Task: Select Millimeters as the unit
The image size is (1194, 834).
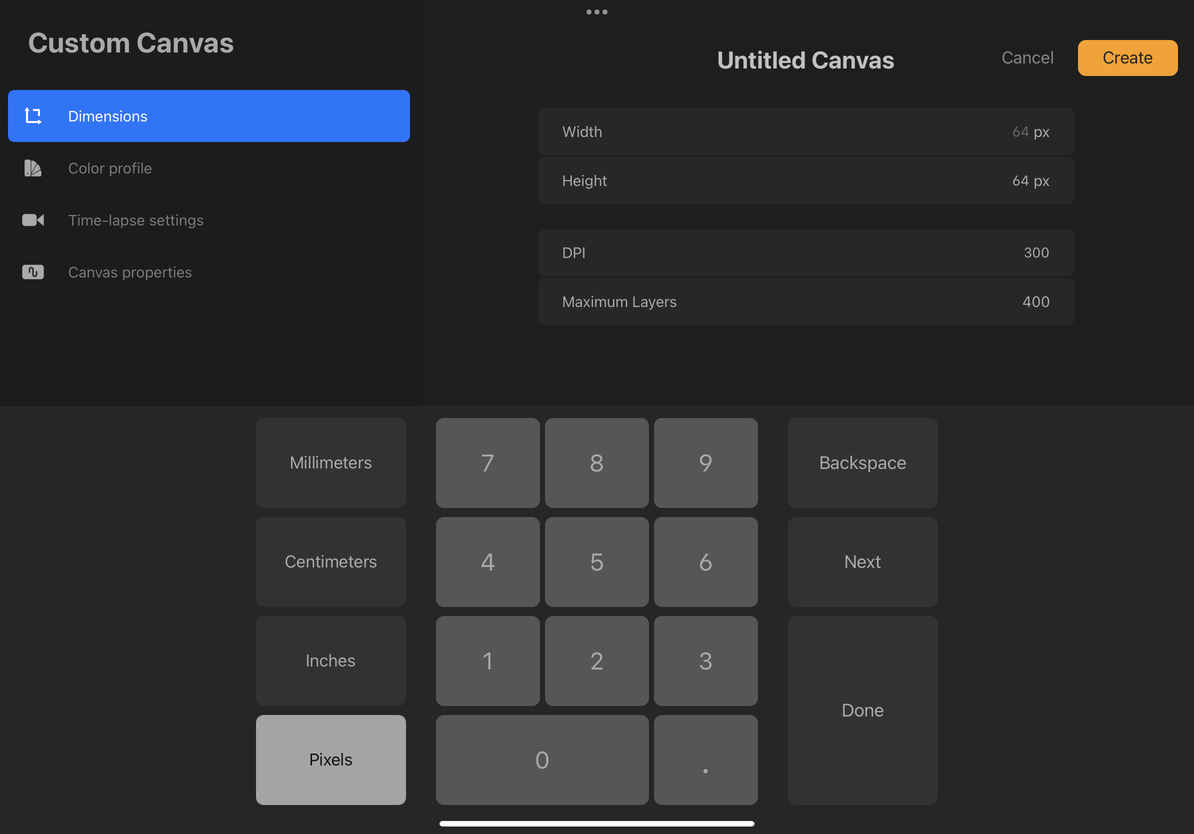Action: [330, 462]
